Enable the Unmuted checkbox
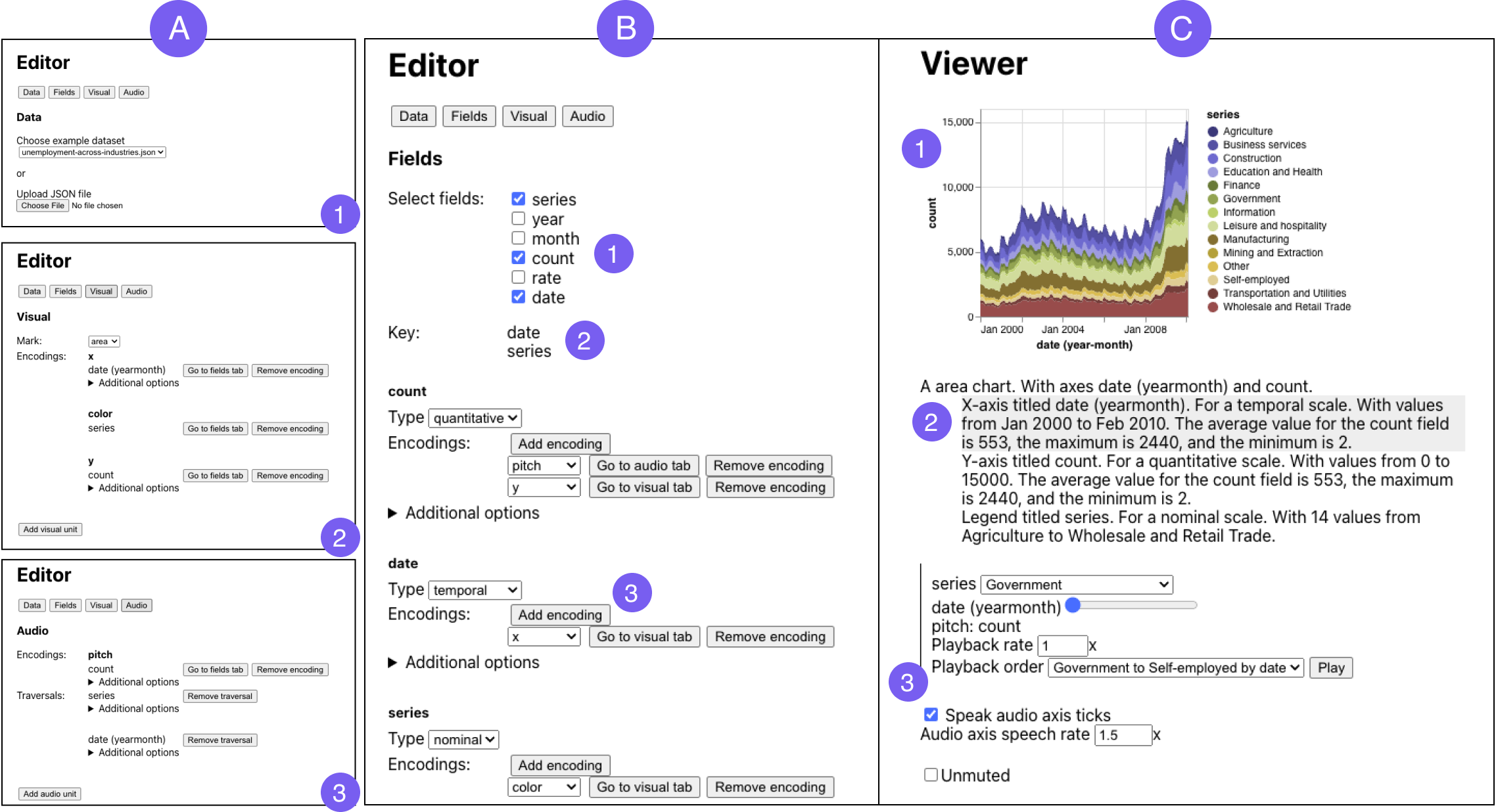1496x812 pixels. (931, 775)
